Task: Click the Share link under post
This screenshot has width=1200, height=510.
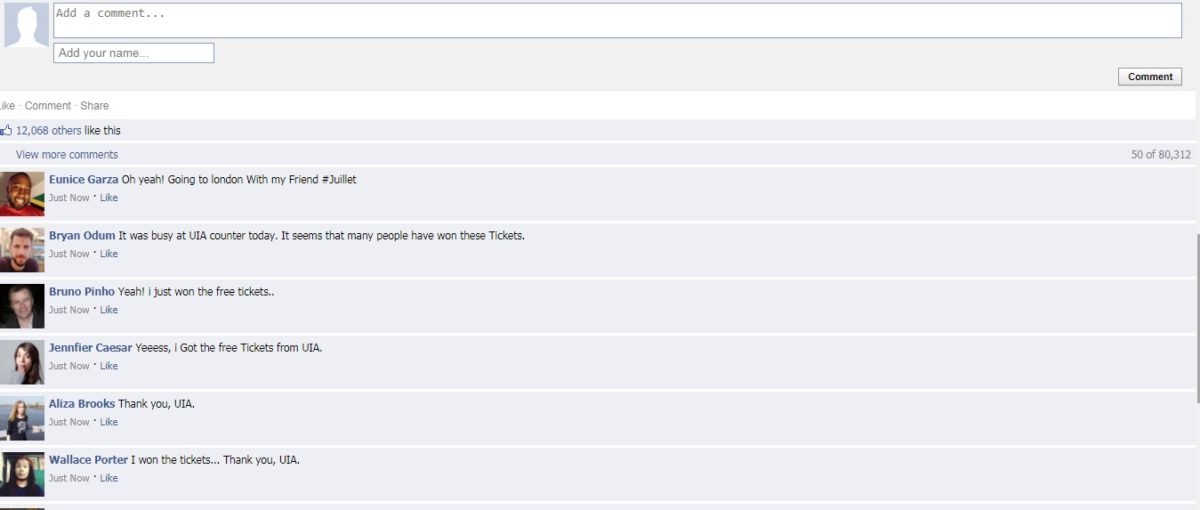Action: pos(95,106)
